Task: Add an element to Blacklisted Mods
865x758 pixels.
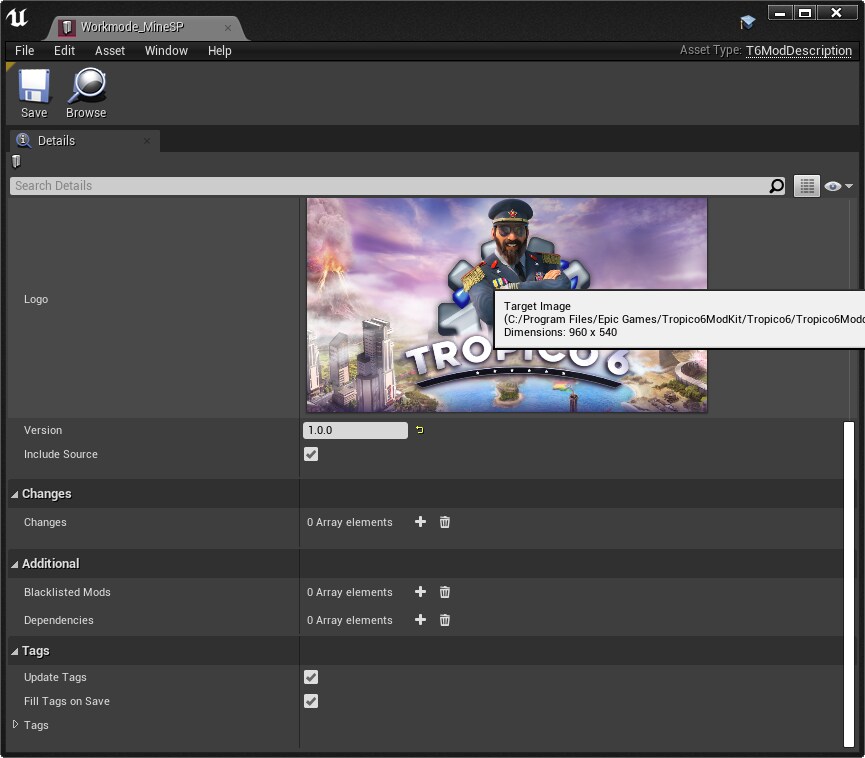Action: click(420, 592)
